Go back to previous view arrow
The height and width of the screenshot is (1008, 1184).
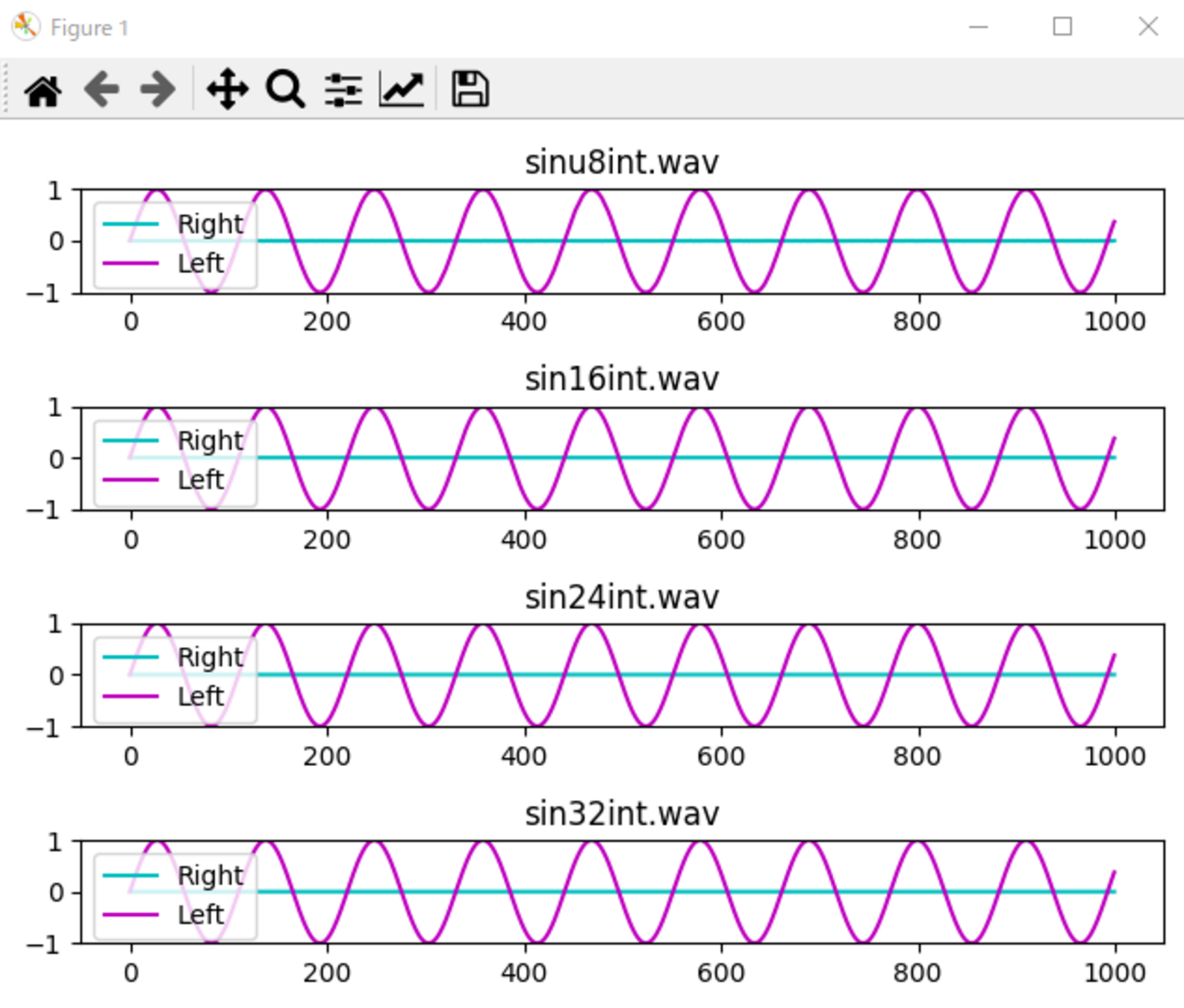click(x=101, y=90)
